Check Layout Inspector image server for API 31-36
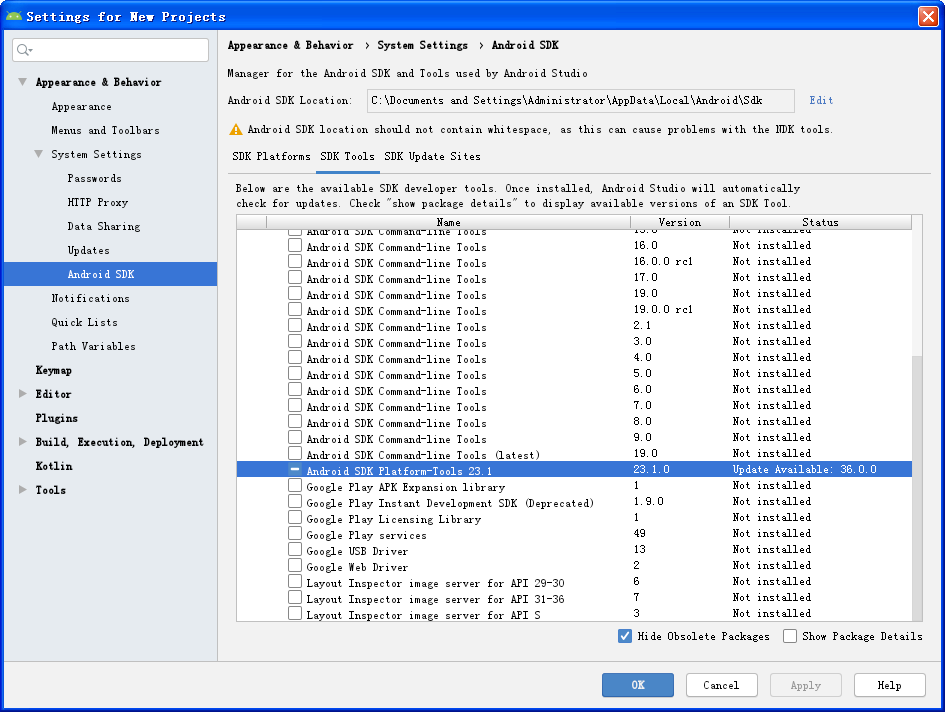Image resolution: width=945 pixels, height=712 pixels. click(x=295, y=597)
